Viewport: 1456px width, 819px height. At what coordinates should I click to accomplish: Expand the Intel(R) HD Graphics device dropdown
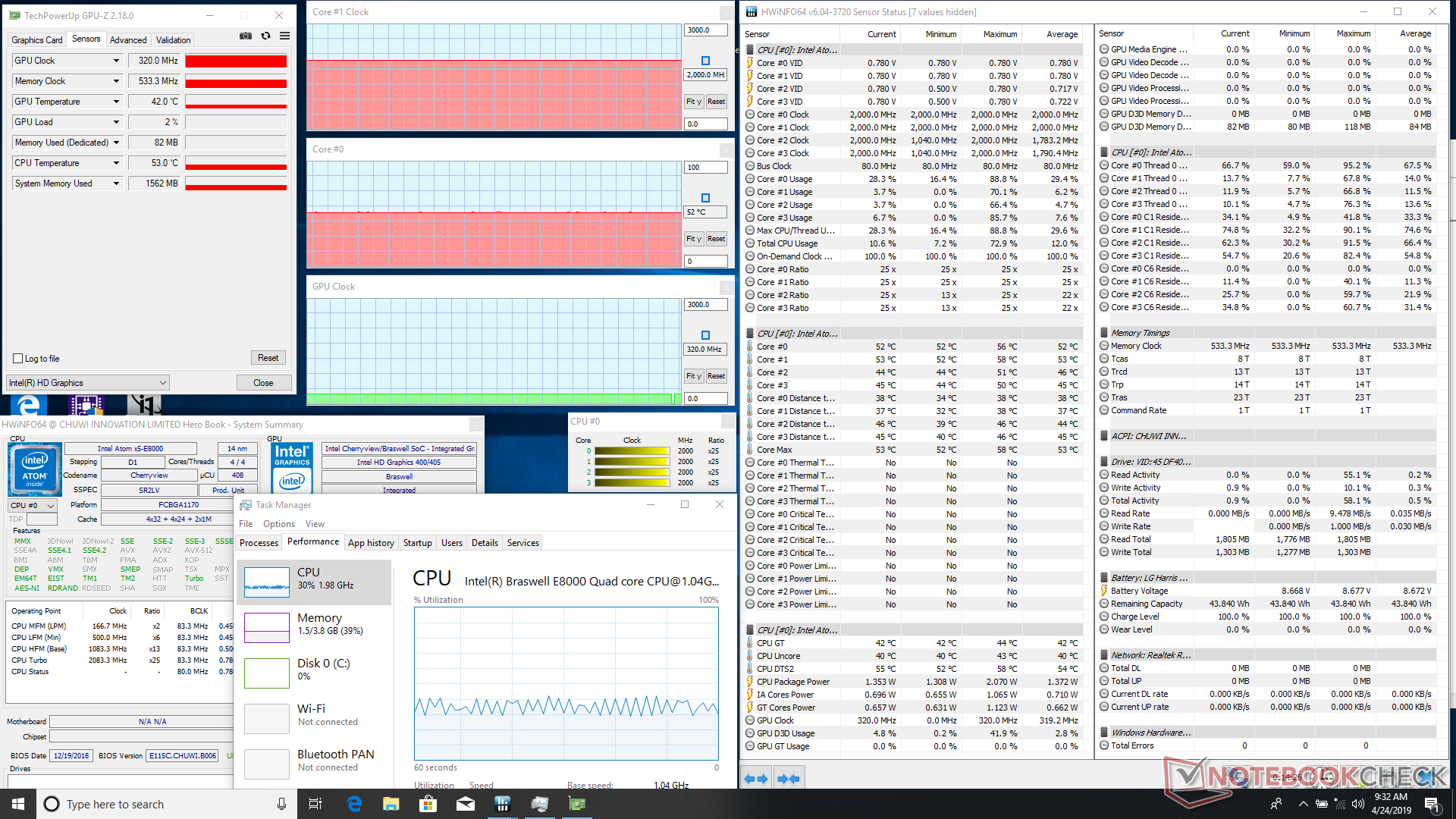tap(162, 383)
